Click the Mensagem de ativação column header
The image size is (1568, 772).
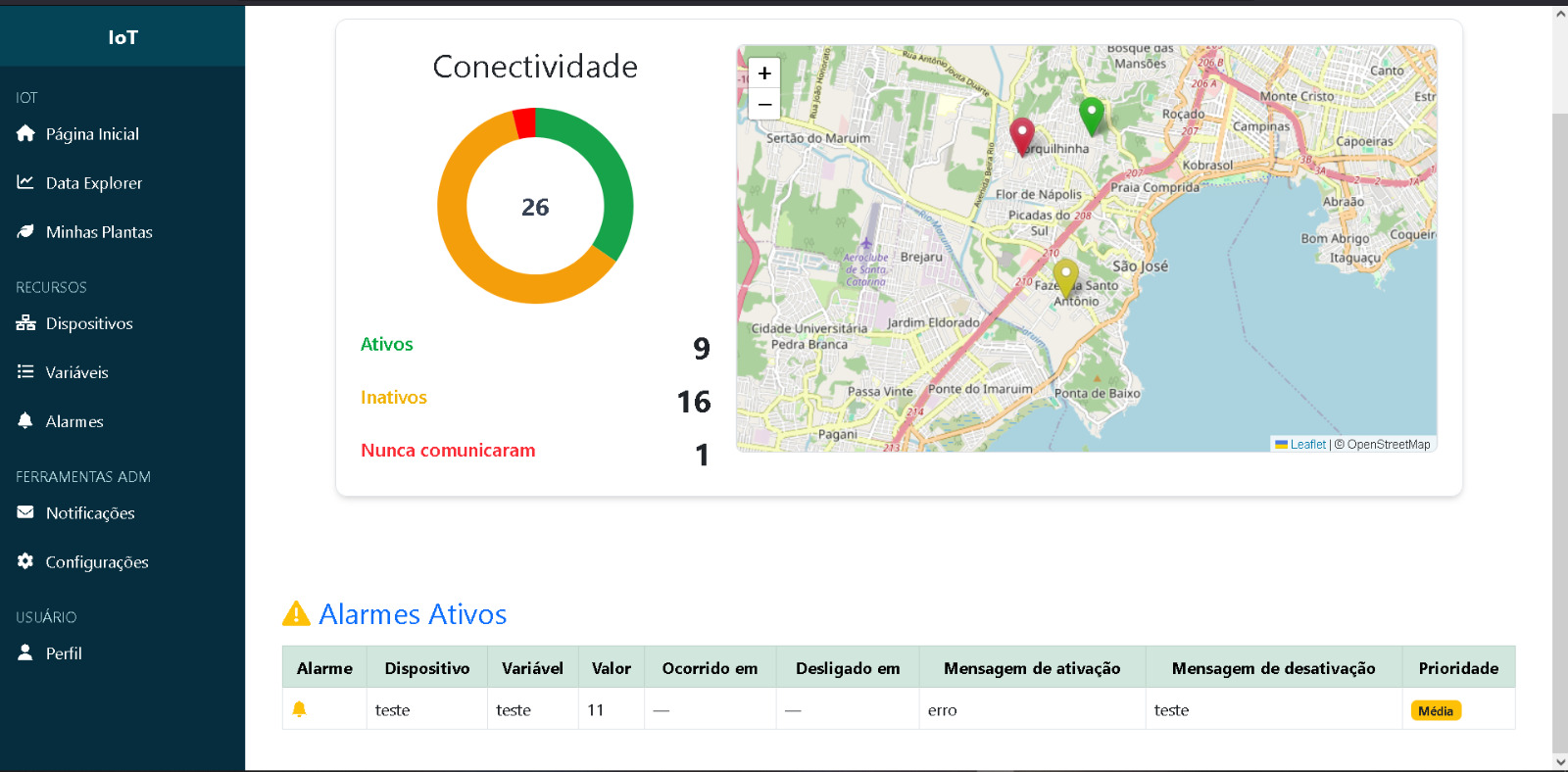coord(1032,668)
